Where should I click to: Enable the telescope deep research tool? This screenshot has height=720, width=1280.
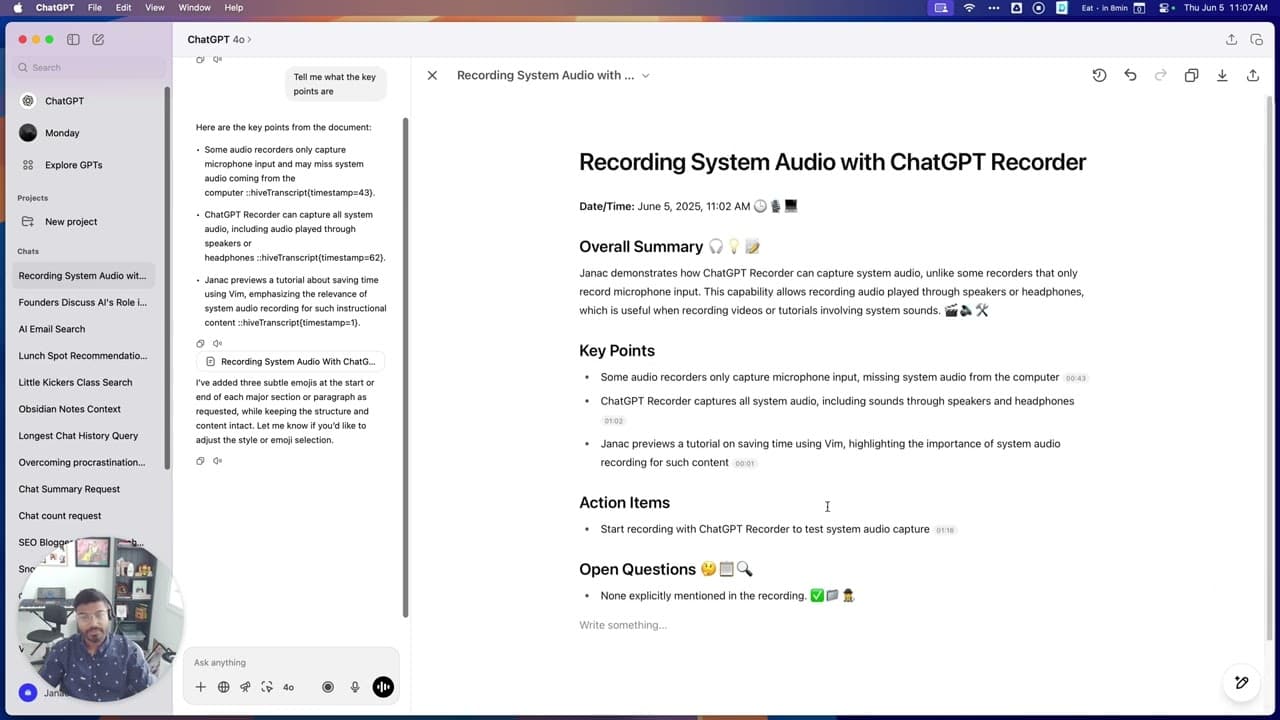(245, 687)
